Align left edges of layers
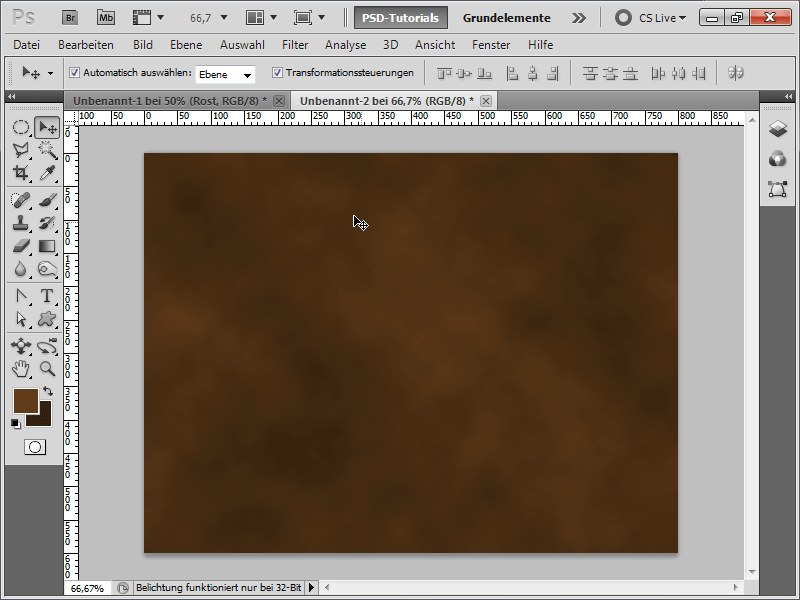The image size is (800, 600). pos(512,73)
